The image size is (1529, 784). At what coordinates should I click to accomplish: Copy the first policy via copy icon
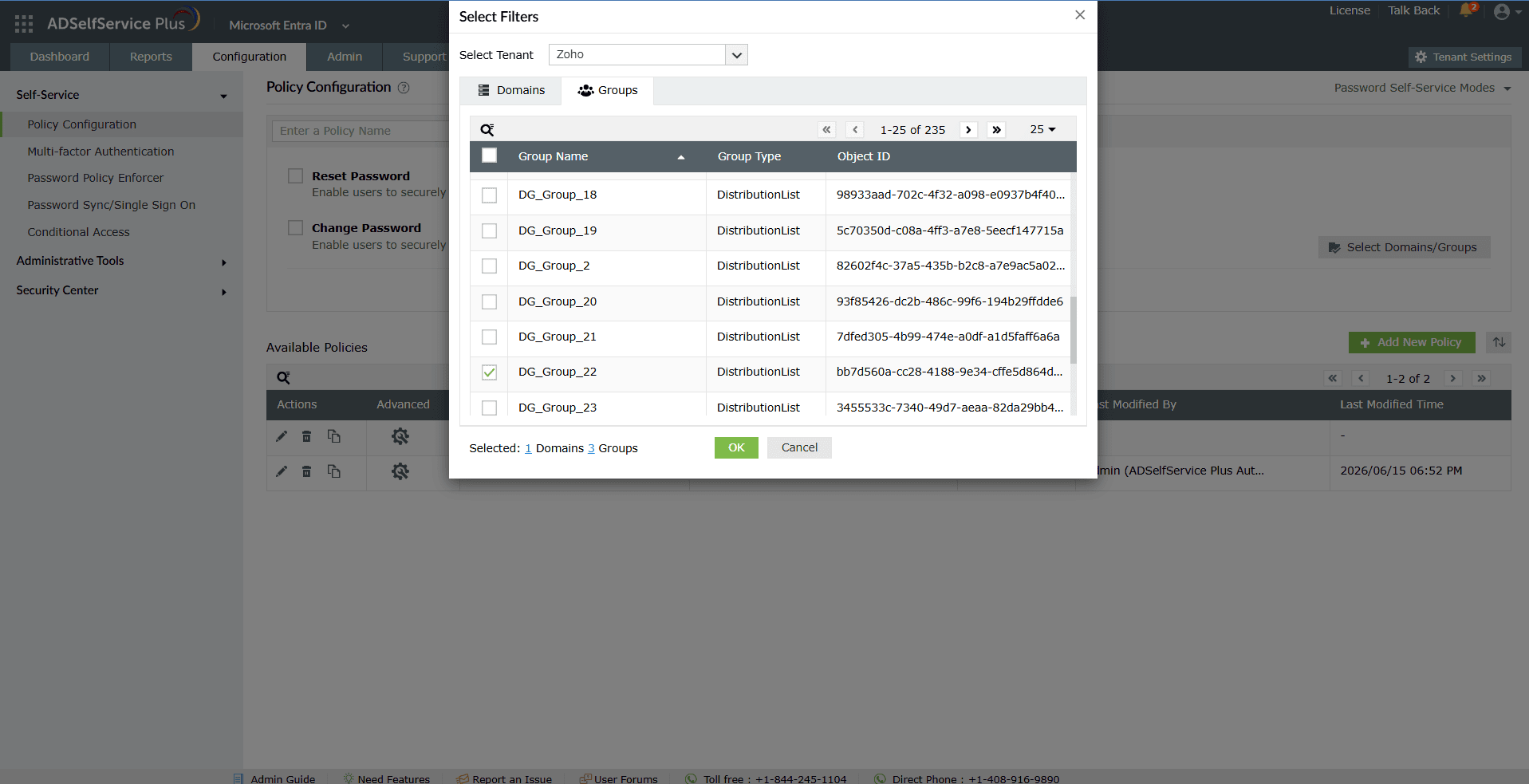(333, 436)
